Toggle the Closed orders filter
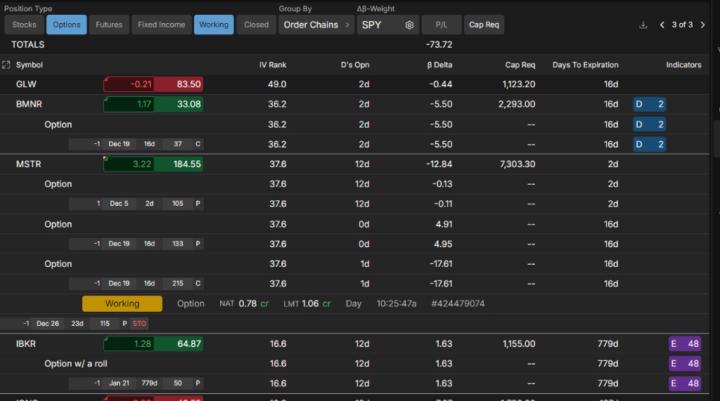The image size is (720, 401). (x=256, y=24)
